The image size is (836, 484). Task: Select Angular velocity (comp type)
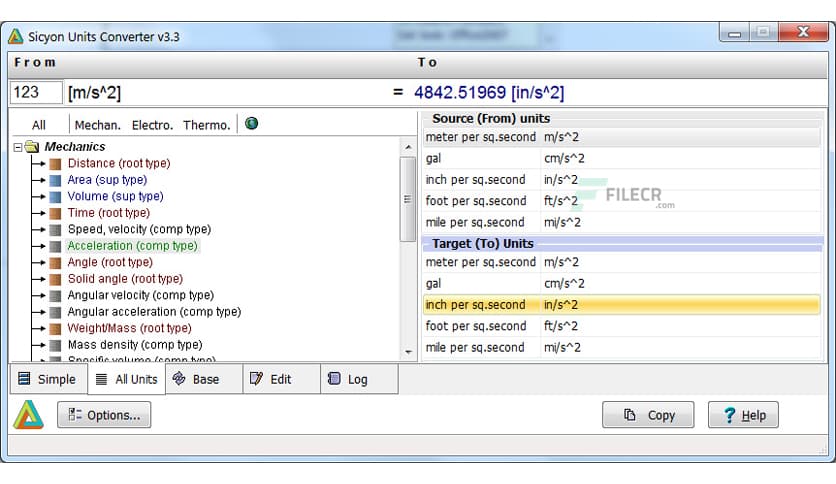tap(141, 295)
